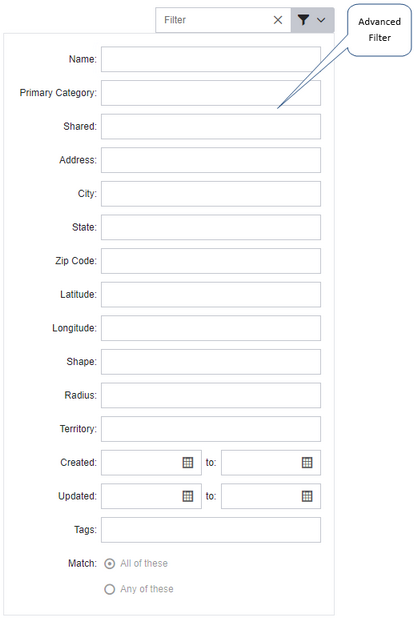The width and height of the screenshot is (414, 618).
Task: Open the Created start date calendar icon
Action: (x=188, y=462)
